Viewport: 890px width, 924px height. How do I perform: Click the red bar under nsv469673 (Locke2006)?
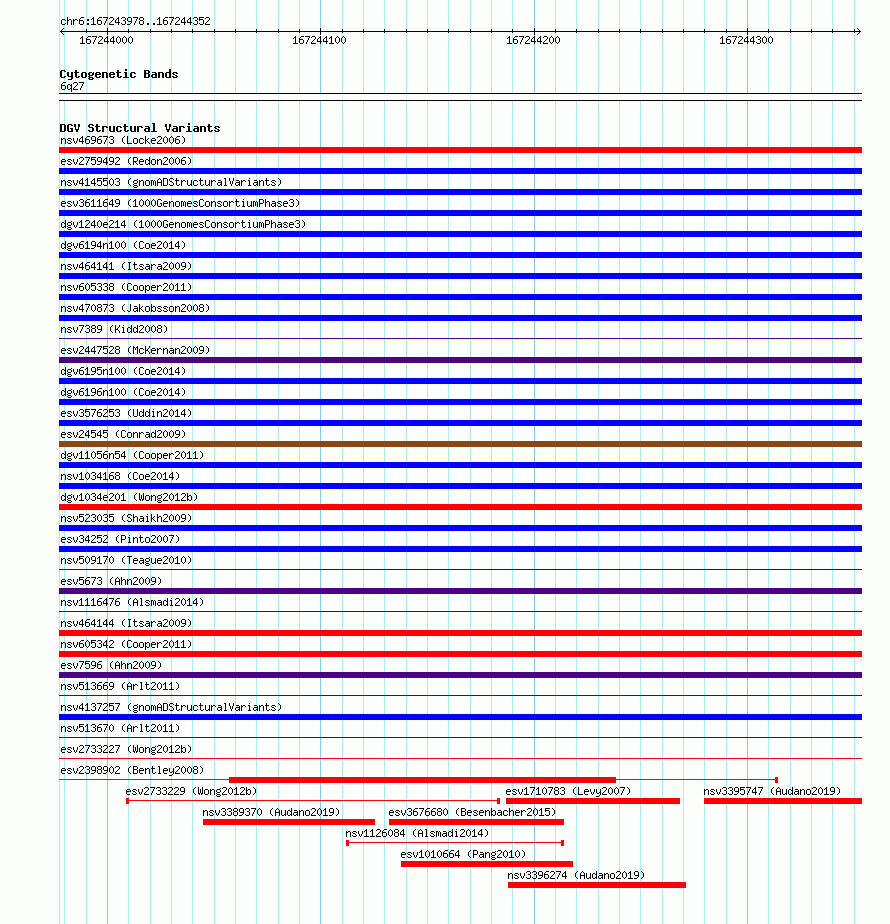pyautogui.click(x=460, y=150)
